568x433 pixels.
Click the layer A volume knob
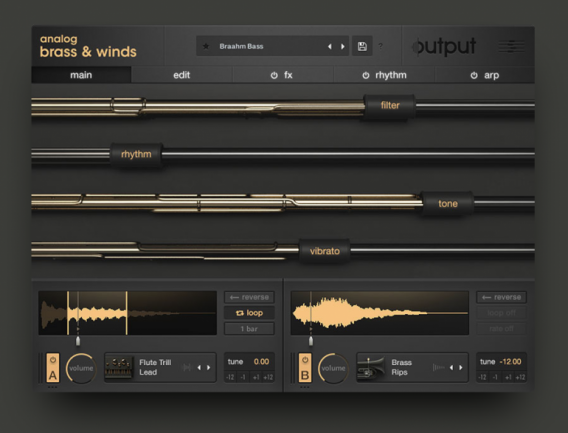click(x=81, y=368)
